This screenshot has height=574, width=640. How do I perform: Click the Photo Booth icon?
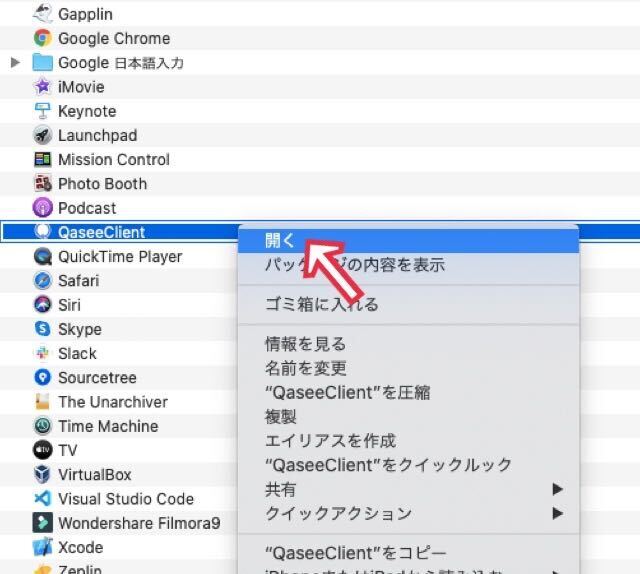tap(42, 183)
